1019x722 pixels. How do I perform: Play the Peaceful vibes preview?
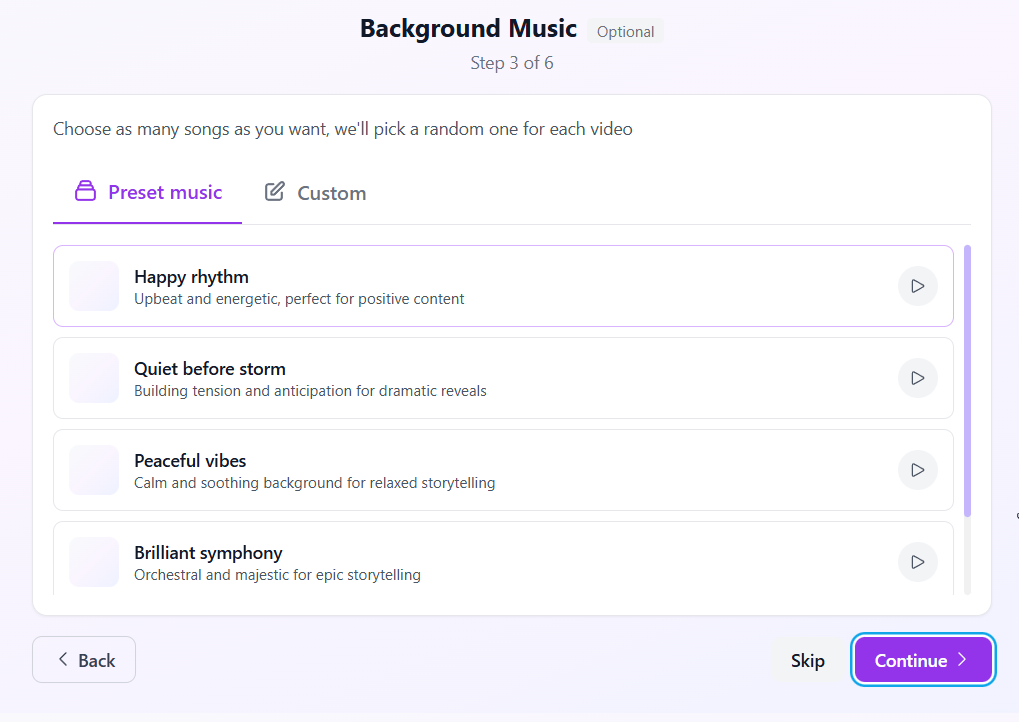tap(917, 470)
